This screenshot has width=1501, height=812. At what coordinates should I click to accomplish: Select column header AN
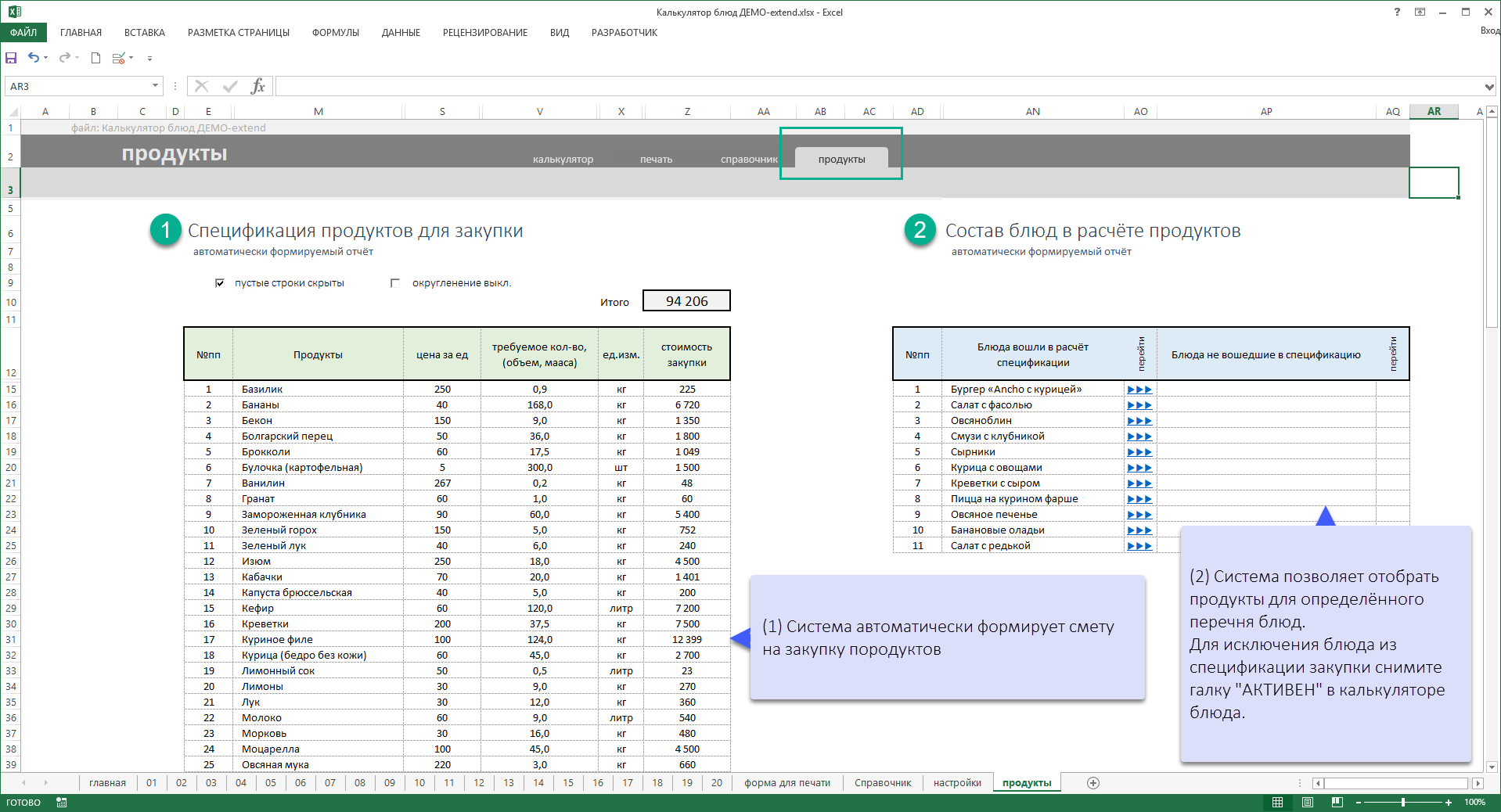(x=1032, y=112)
